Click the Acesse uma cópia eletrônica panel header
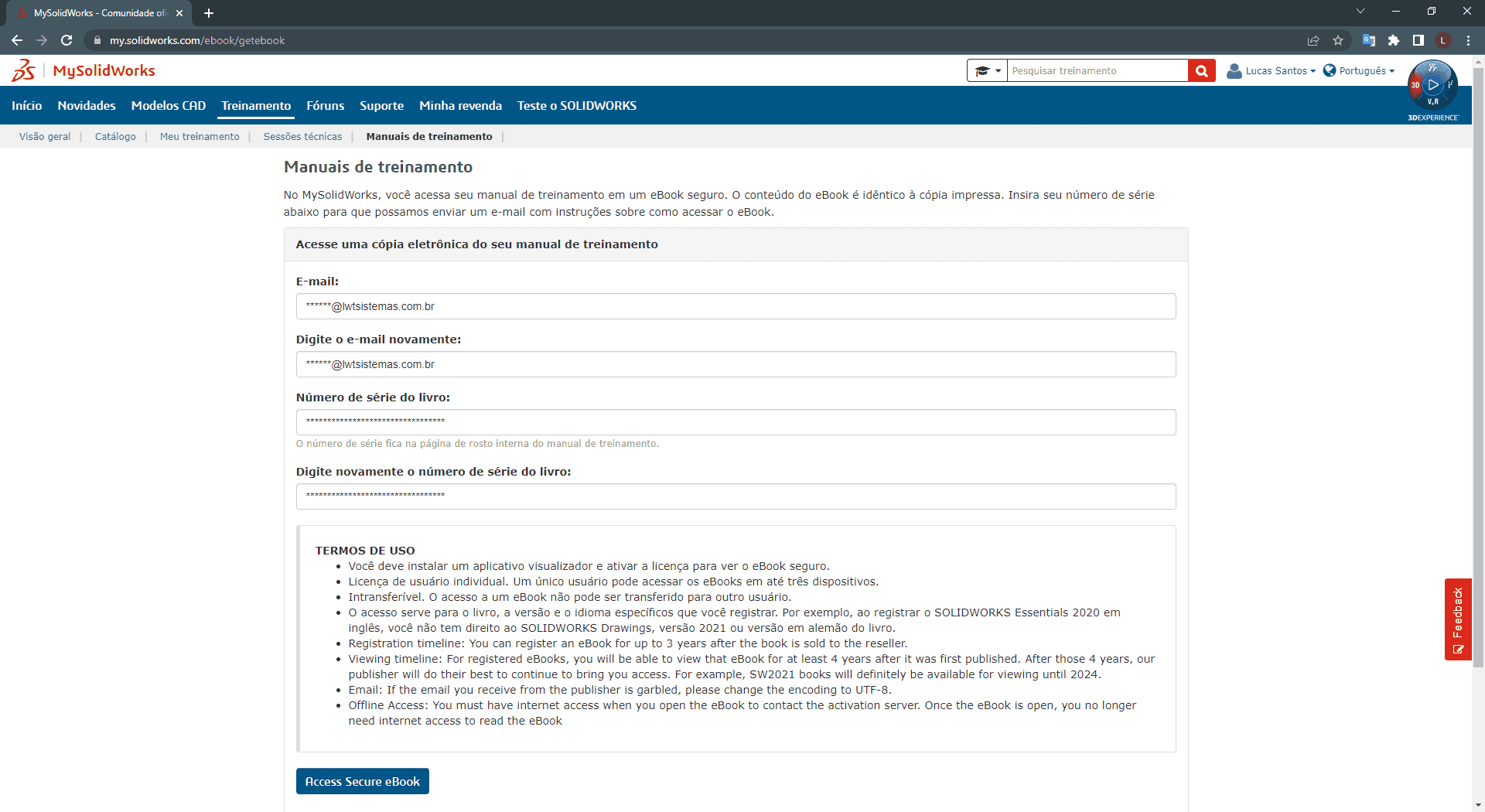Screen dimensions: 1485x812 click(736, 244)
